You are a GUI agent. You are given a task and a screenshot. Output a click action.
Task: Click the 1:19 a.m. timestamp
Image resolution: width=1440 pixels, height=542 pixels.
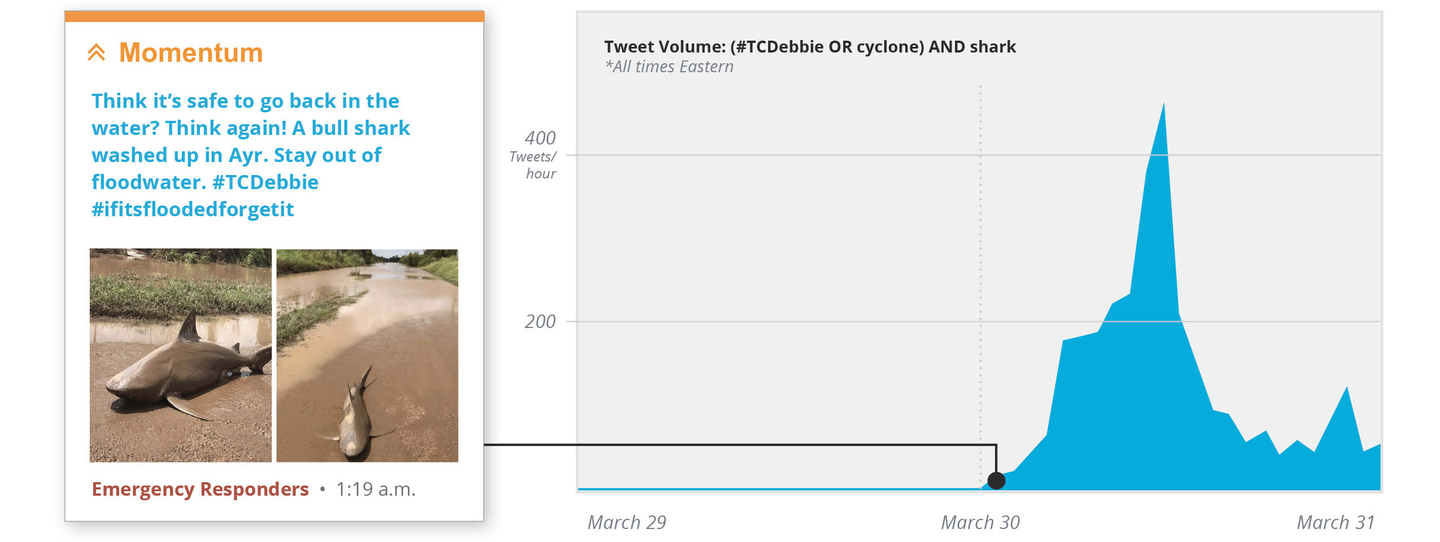point(376,489)
